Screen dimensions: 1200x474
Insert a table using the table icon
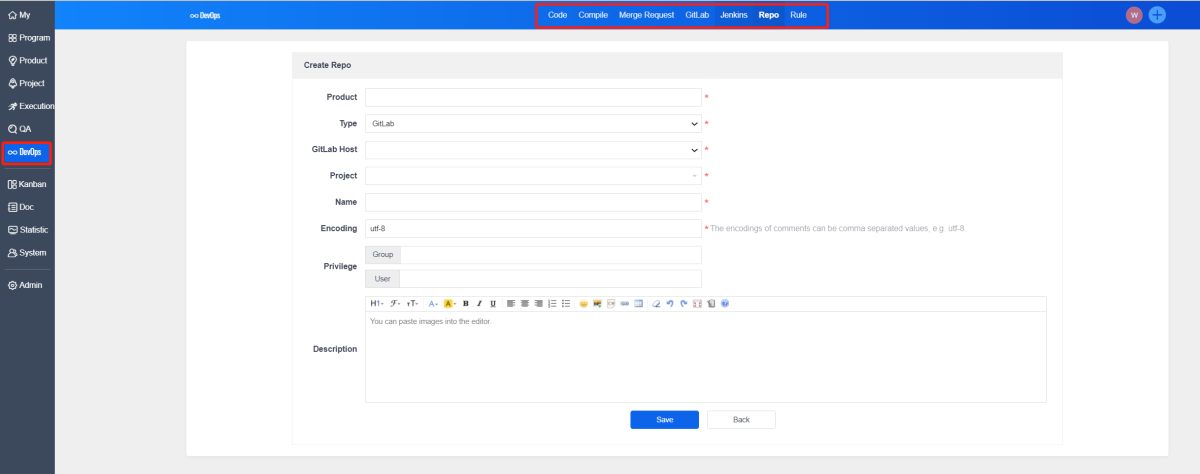coord(638,303)
